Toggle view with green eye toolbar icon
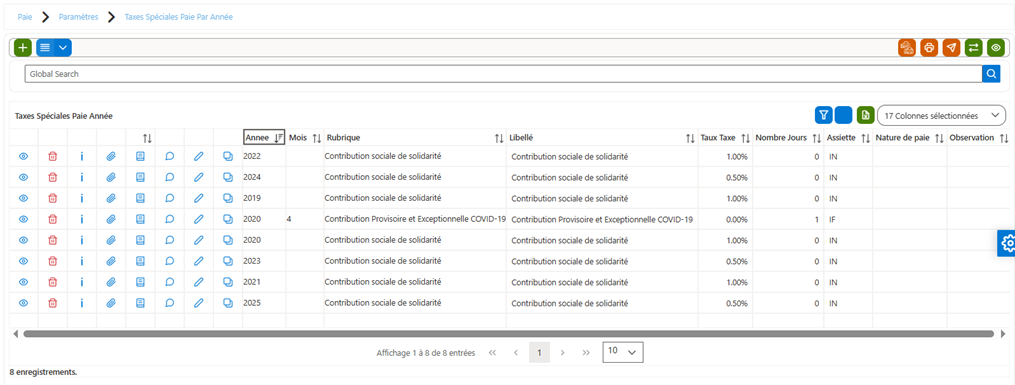This screenshot has height=385, width=1015. [995, 47]
